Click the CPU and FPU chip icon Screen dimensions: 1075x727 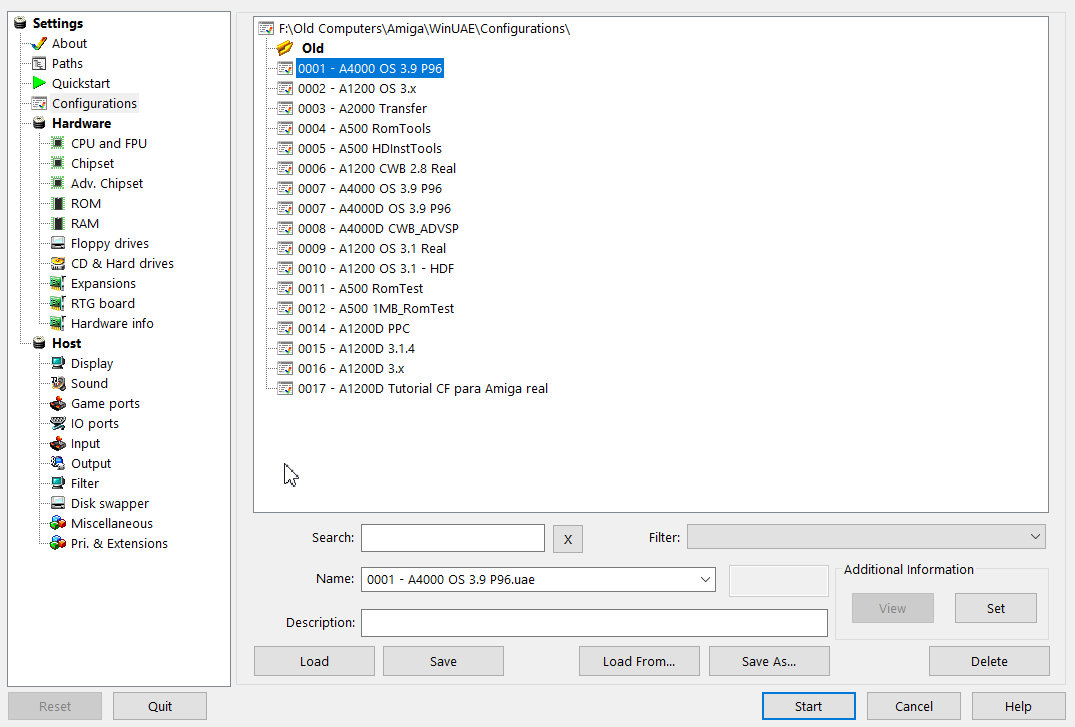58,143
